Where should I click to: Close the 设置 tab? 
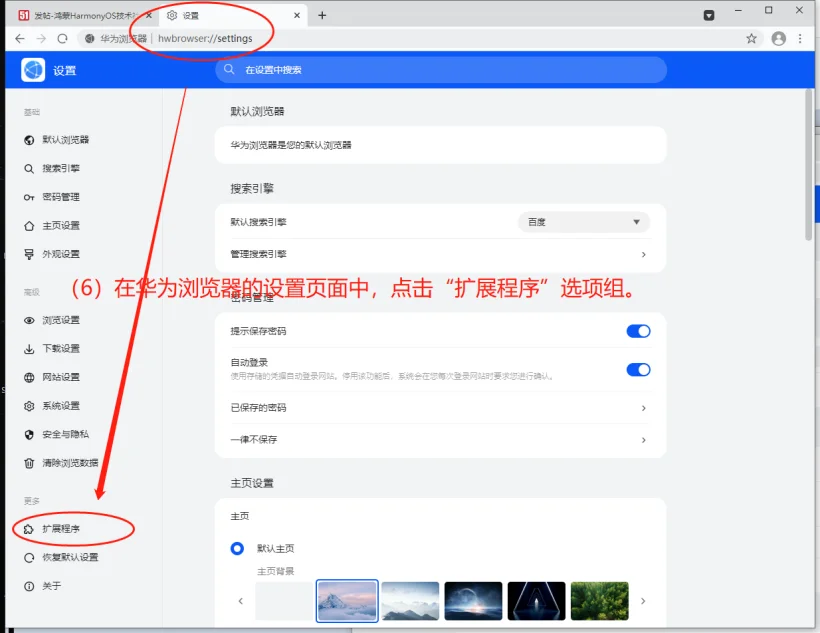[x=297, y=15]
